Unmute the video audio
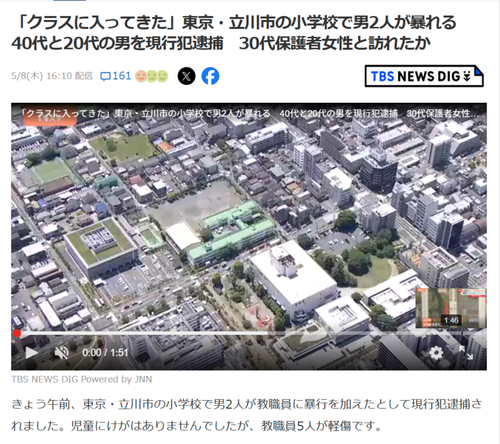Image resolution: width=500 pixels, height=444 pixels. pyautogui.click(x=62, y=352)
